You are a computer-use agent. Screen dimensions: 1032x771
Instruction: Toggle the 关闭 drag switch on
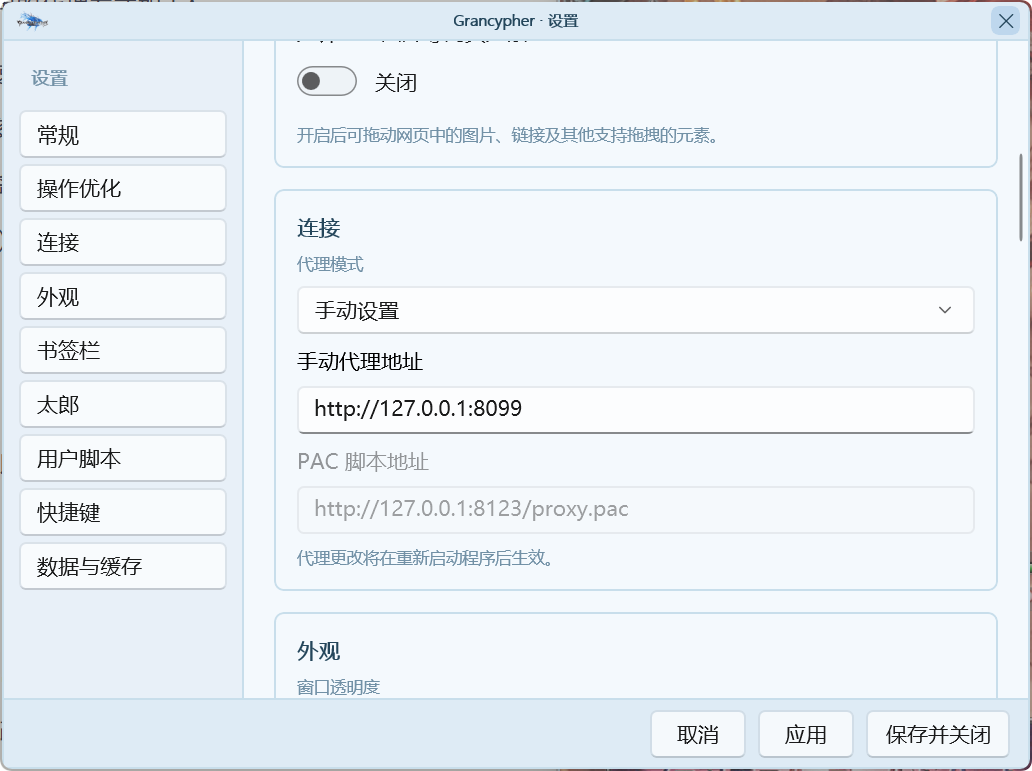(x=326, y=82)
